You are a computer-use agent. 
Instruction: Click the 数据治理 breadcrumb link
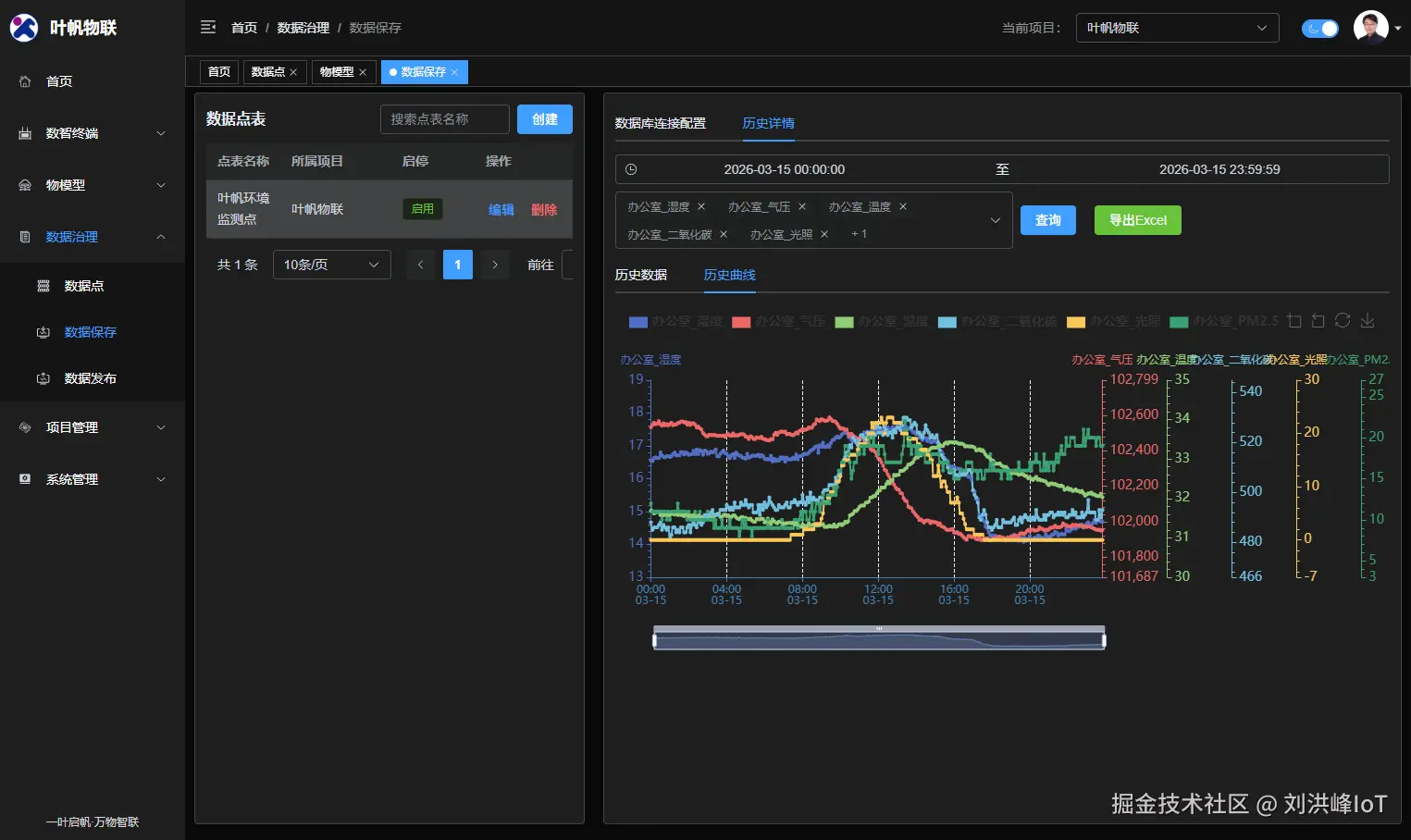tap(303, 28)
